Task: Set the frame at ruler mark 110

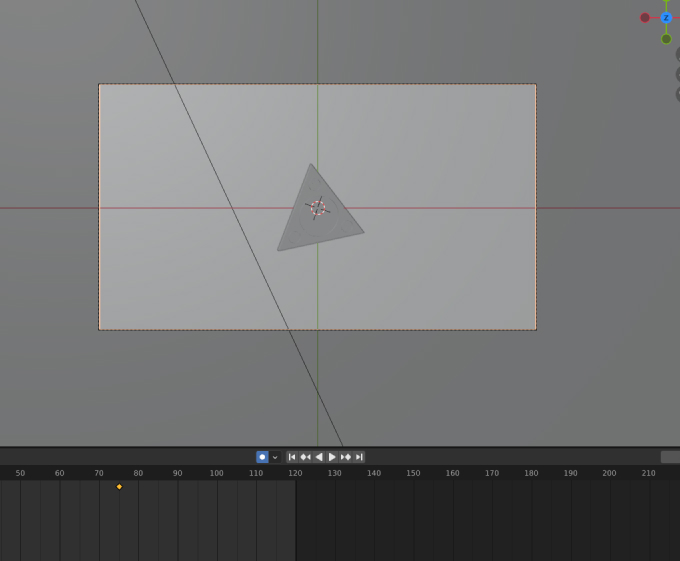Action: 256,473
